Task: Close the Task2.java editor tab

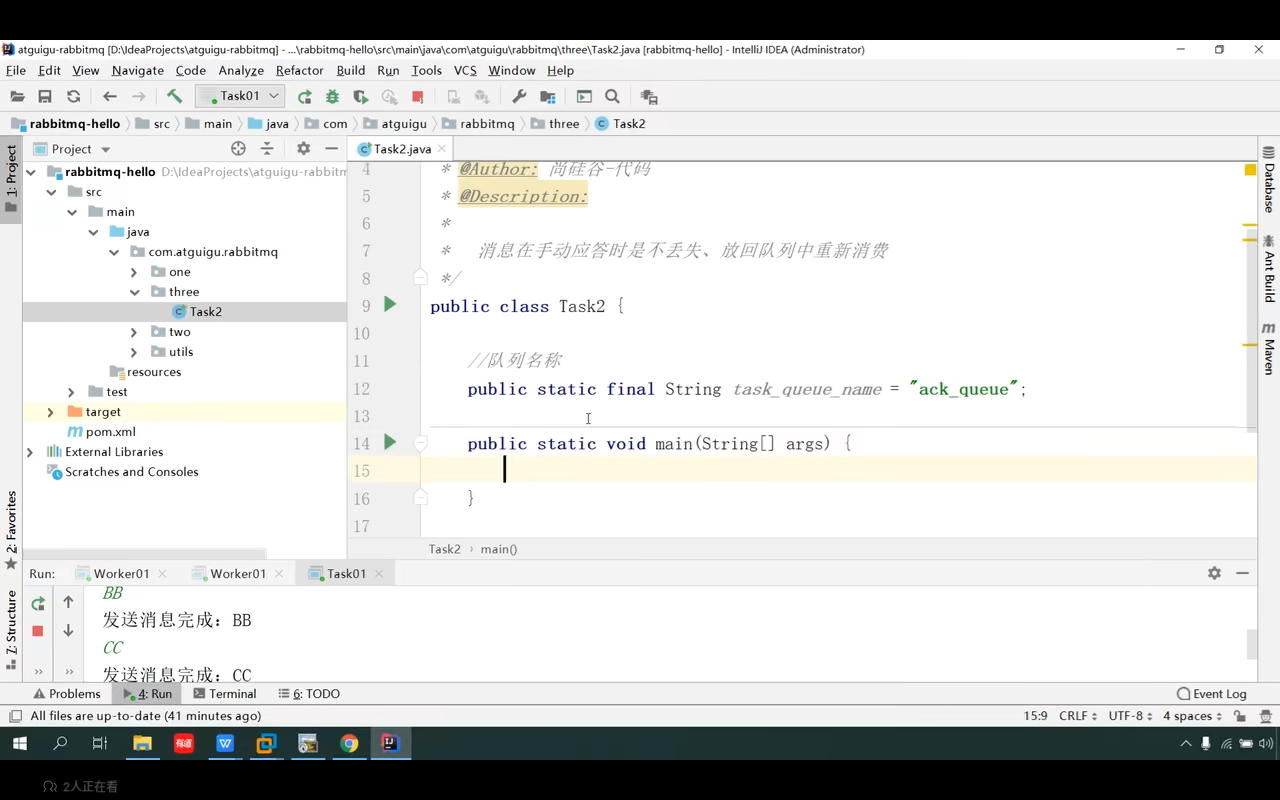Action: point(442,149)
